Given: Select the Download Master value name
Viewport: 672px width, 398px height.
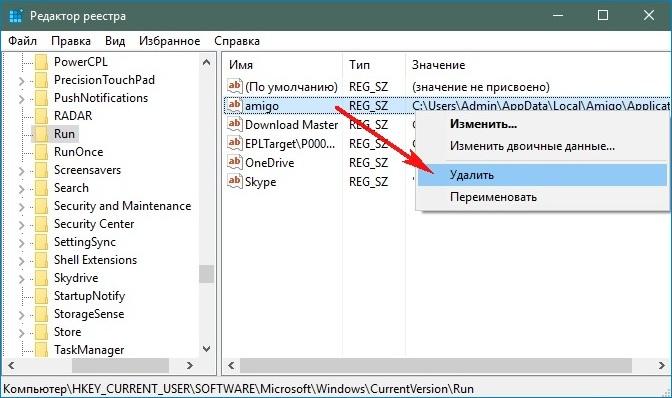Looking at the screenshot, I should [x=291, y=125].
